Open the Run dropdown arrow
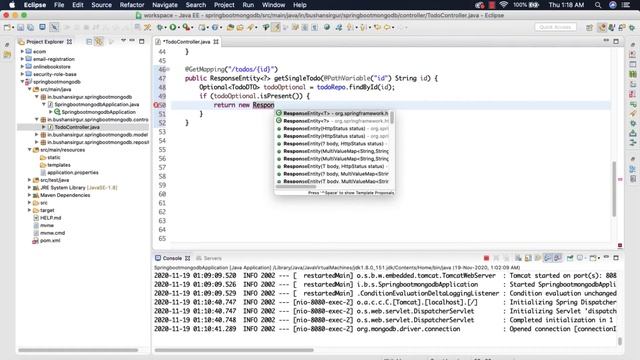Viewport: 640px width, 360px height. click(x=179, y=28)
